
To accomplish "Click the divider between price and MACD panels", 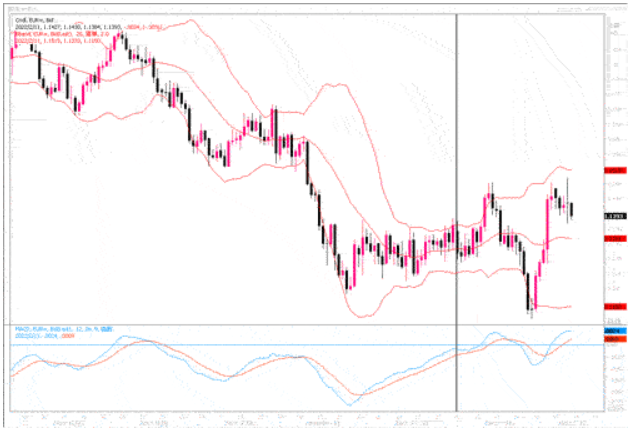I will pyautogui.click(x=300, y=324).
